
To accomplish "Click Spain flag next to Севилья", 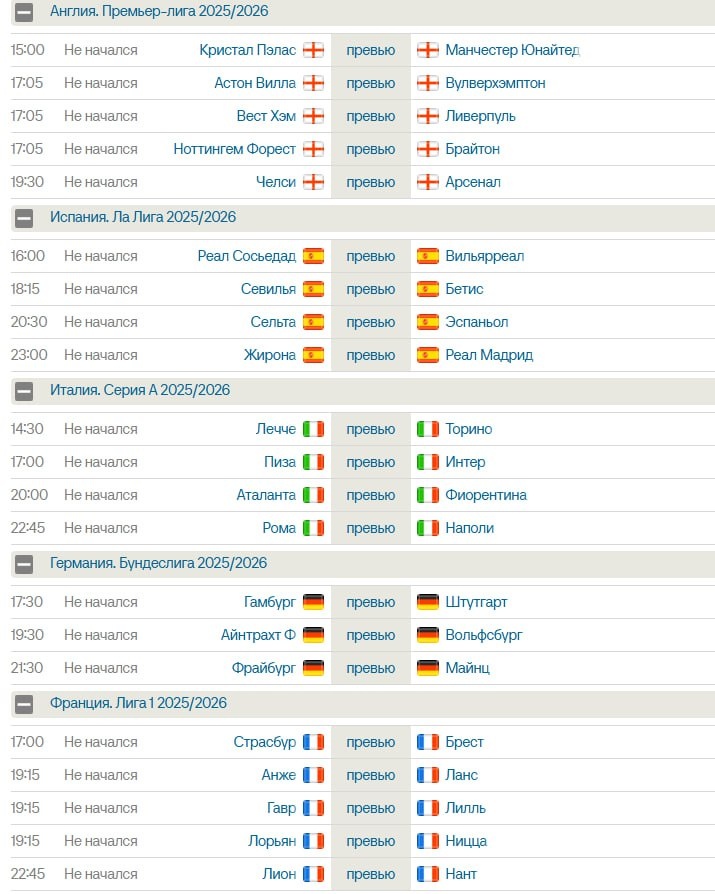I will (x=314, y=289).
